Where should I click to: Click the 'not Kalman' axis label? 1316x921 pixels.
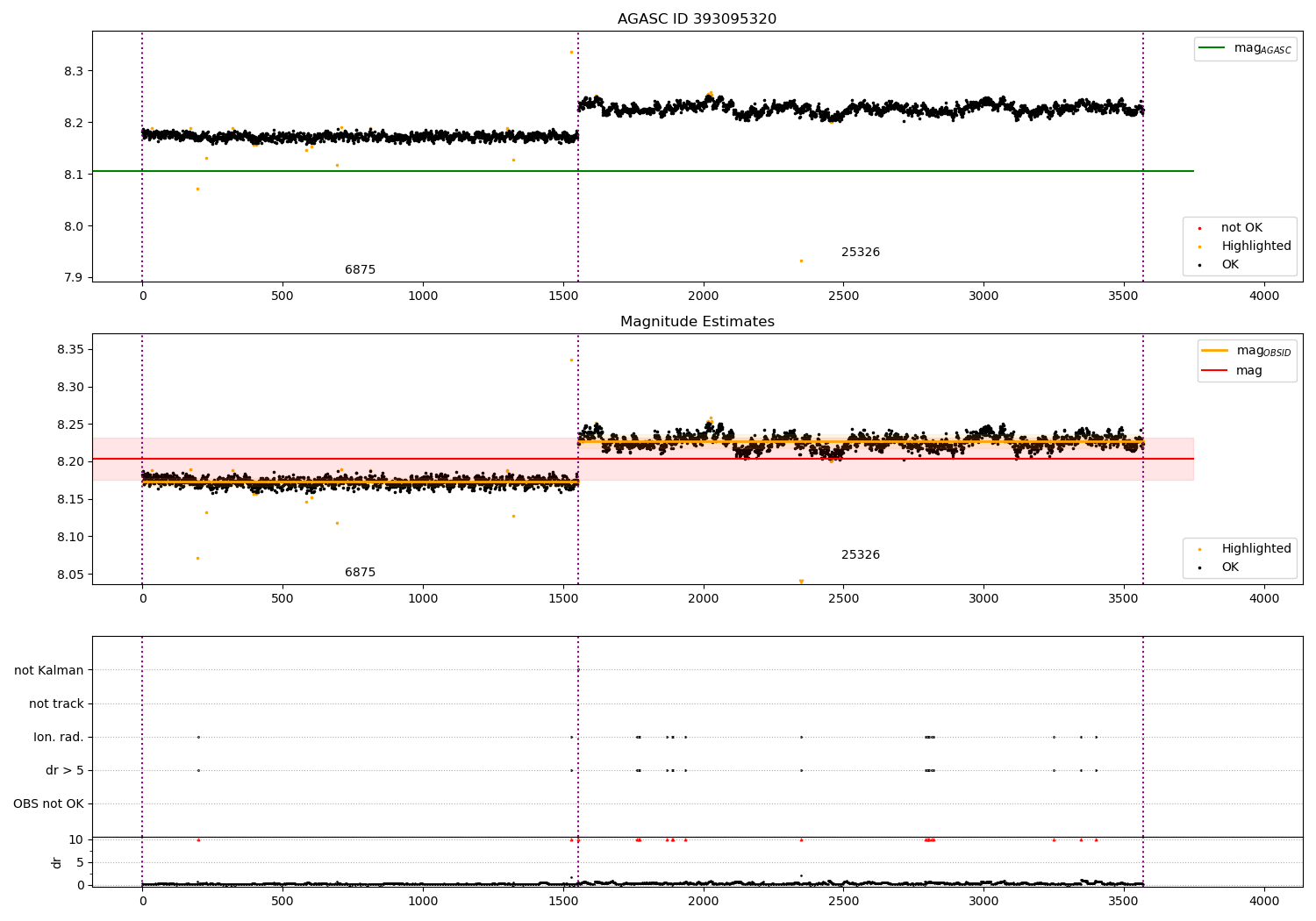[x=49, y=671]
